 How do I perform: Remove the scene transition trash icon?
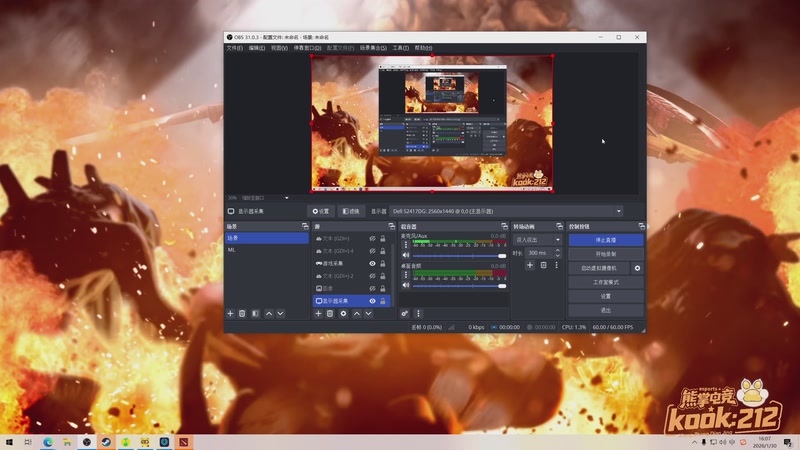click(543, 265)
